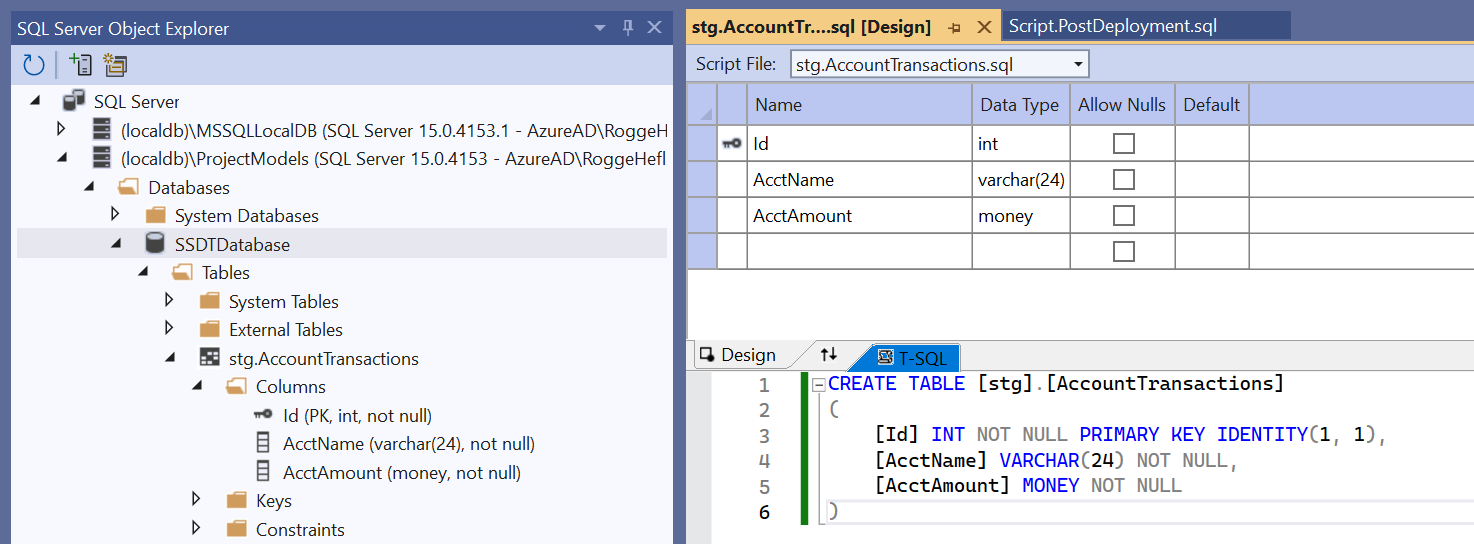This screenshot has height=544, width=1474.
Task: Expand the Keys folder node
Action: 196,500
